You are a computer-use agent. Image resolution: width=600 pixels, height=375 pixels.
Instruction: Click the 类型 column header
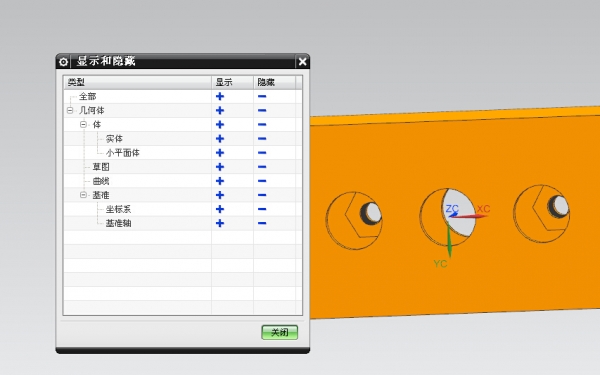click(138, 82)
